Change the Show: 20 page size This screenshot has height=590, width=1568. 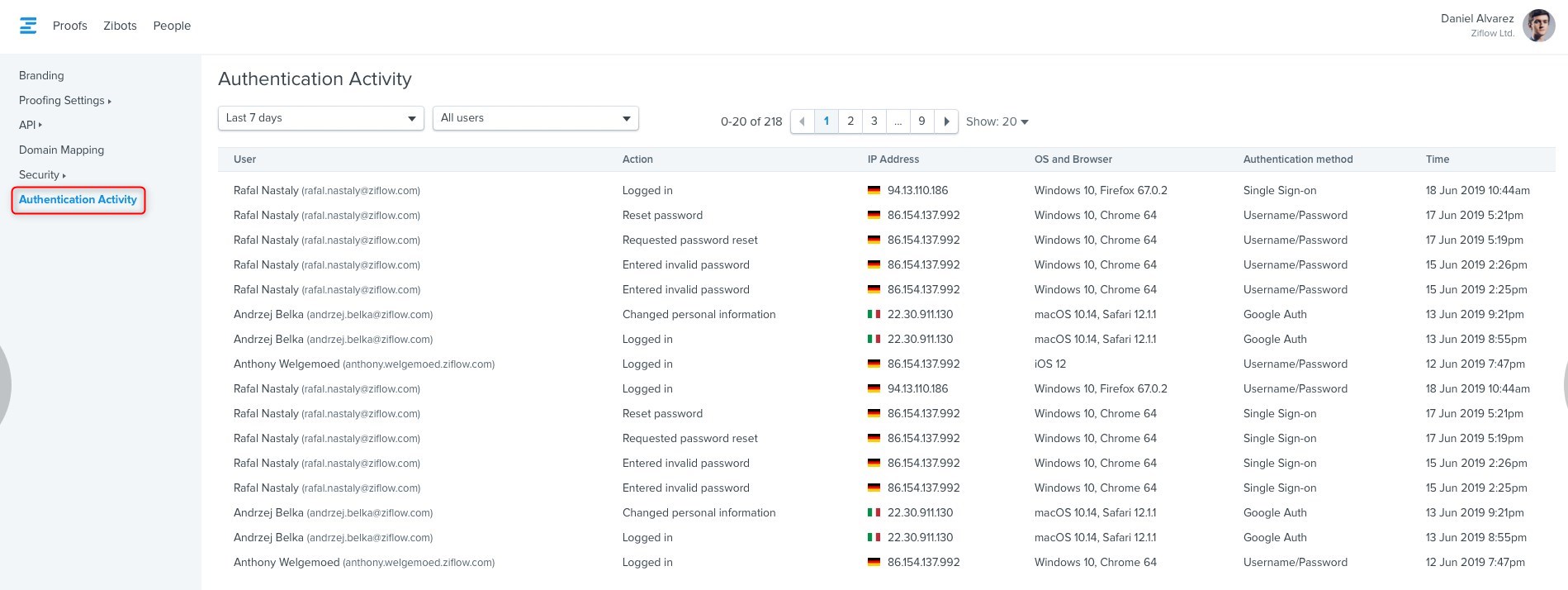pyautogui.click(x=997, y=121)
